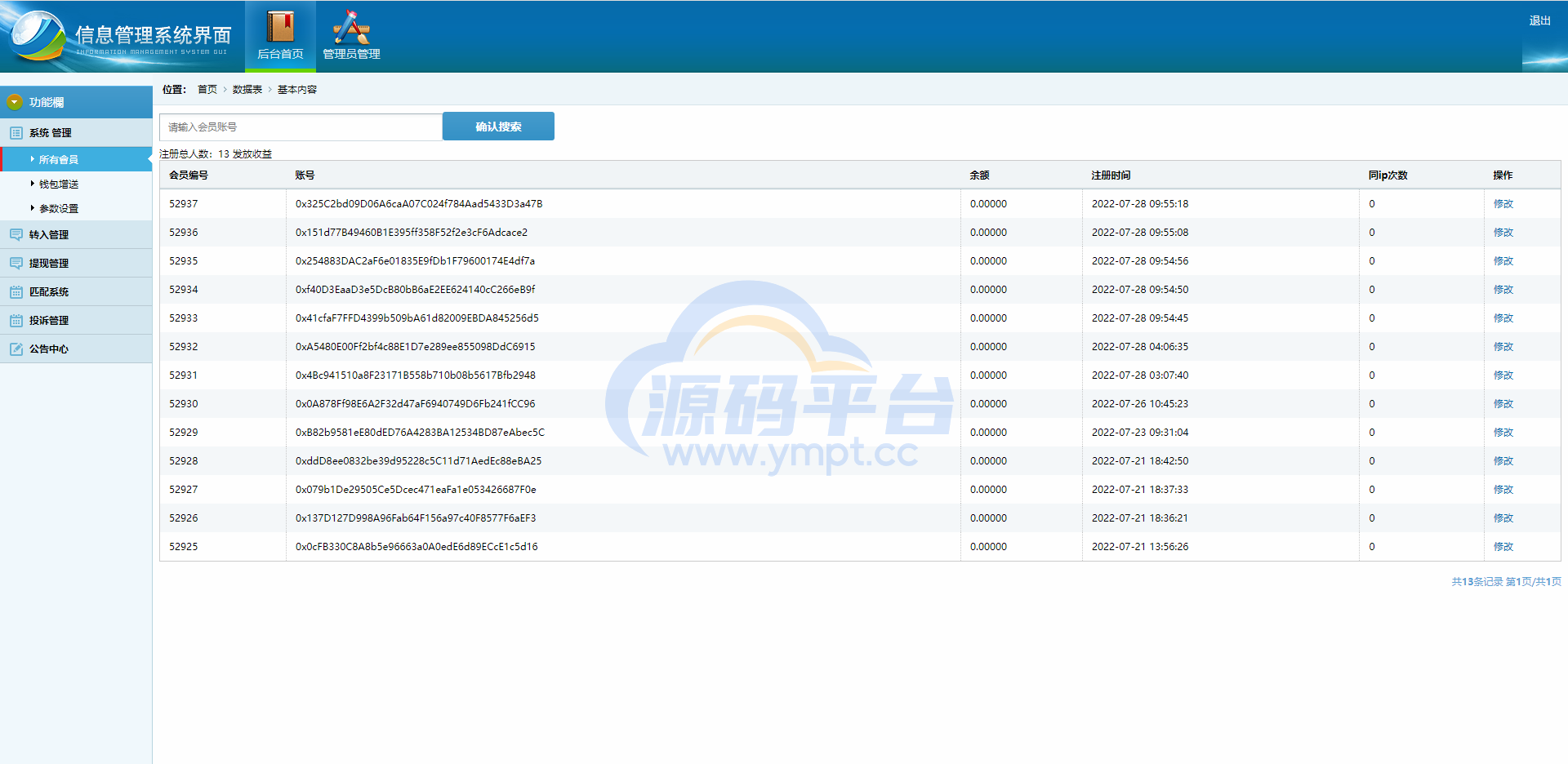Click 修改 for member 52927
Image resolution: width=1568 pixels, height=764 pixels.
coord(1503,490)
